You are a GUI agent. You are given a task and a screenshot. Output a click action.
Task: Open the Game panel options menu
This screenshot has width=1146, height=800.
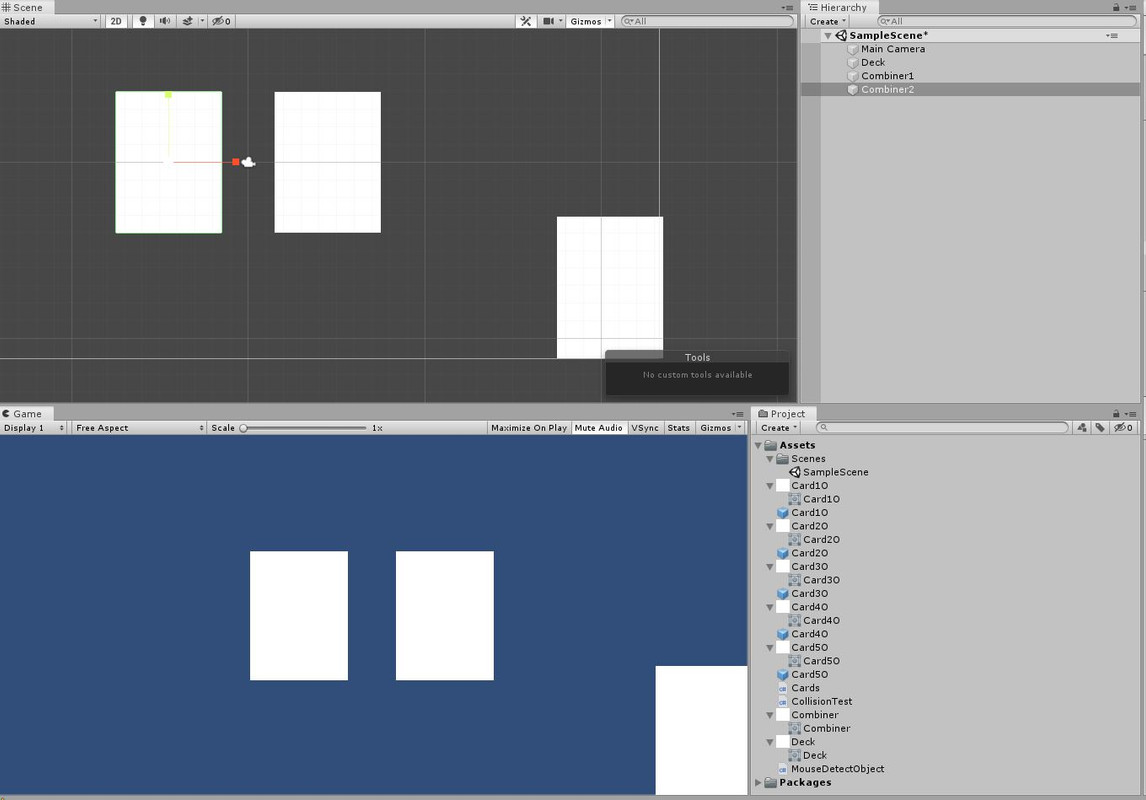click(737, 414)
